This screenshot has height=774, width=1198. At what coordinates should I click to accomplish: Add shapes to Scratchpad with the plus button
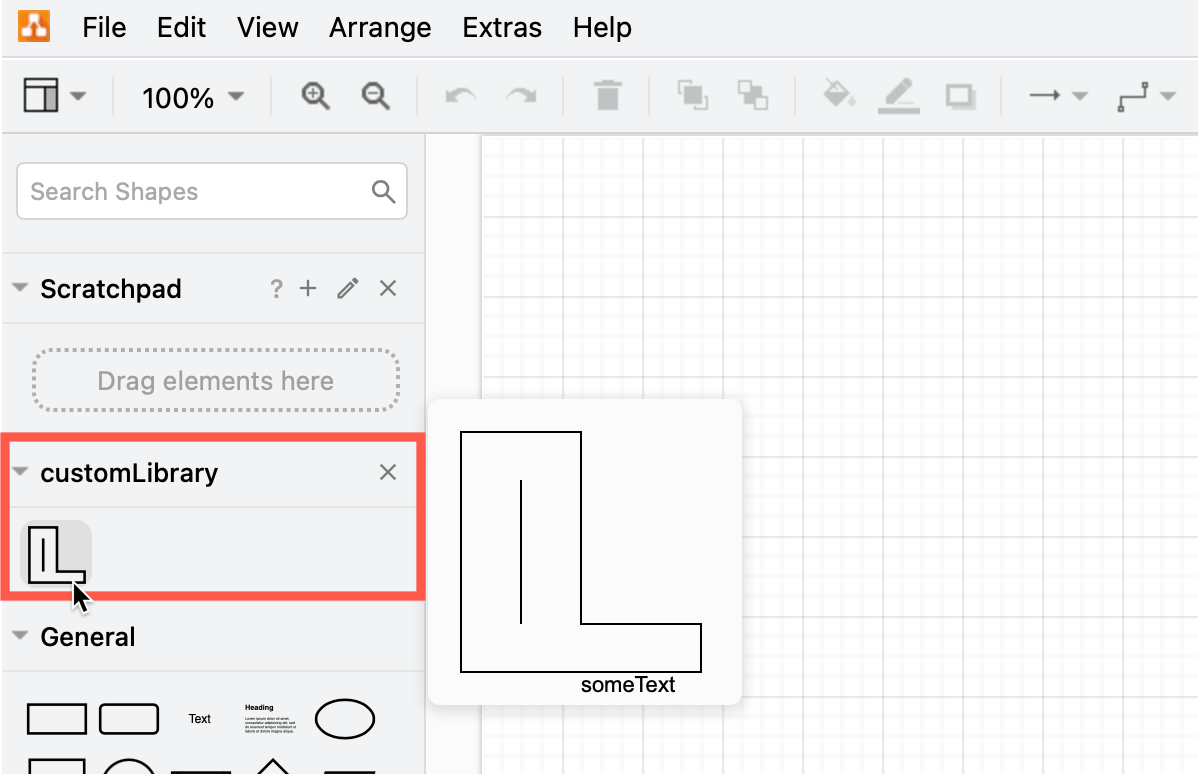(308, 288)
